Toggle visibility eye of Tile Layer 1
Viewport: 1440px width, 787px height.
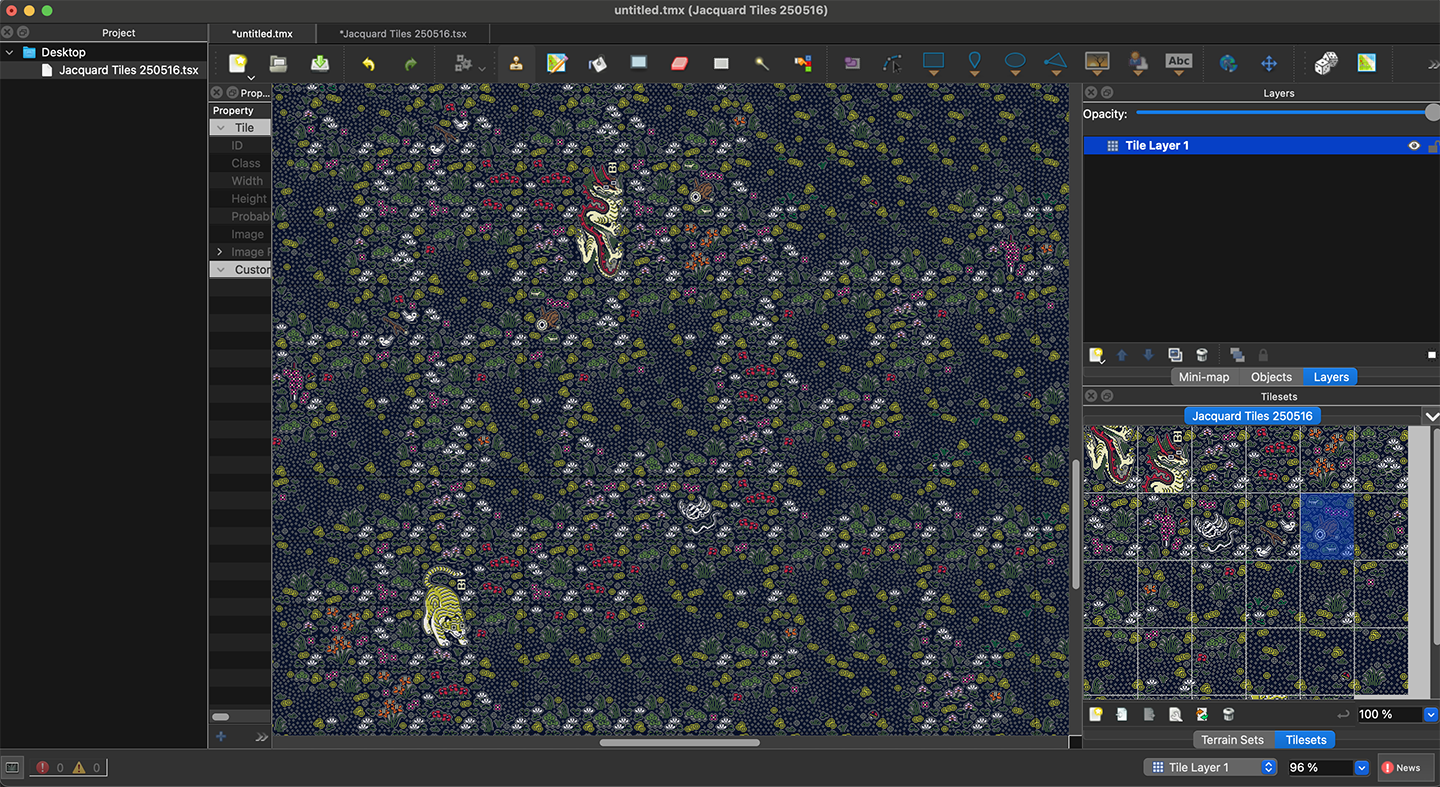[1414, 146]
